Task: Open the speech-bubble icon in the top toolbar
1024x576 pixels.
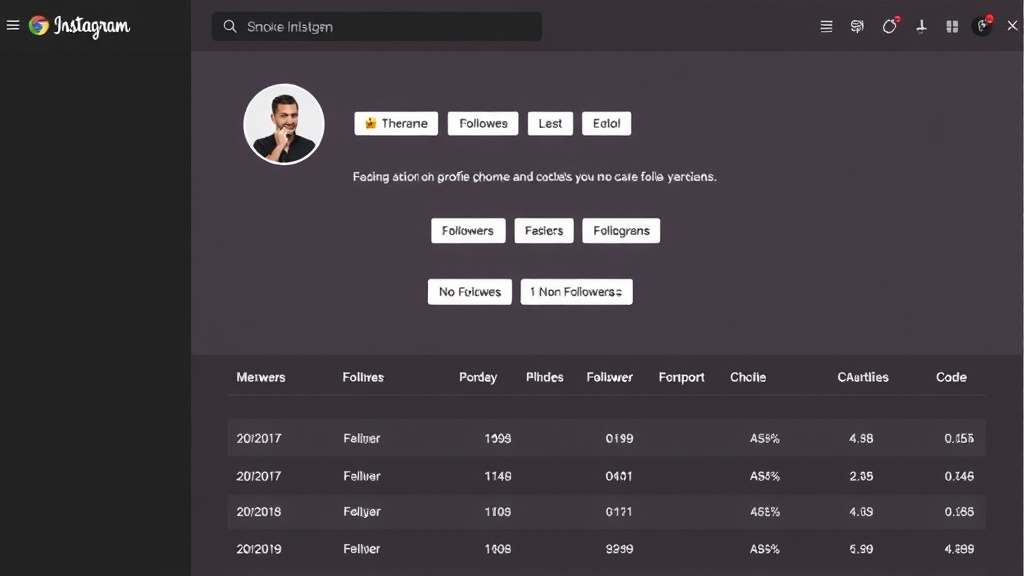Action: [857, 26]
